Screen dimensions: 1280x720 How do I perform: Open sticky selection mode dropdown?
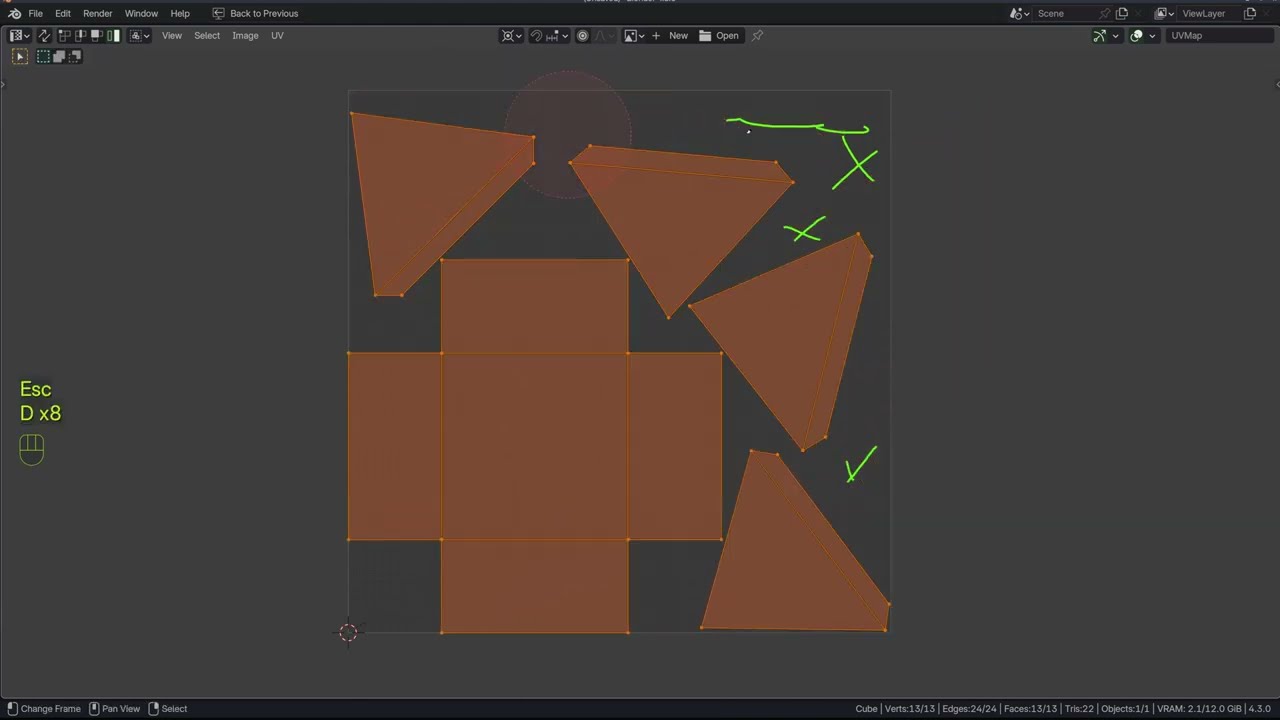click(140, 35)
